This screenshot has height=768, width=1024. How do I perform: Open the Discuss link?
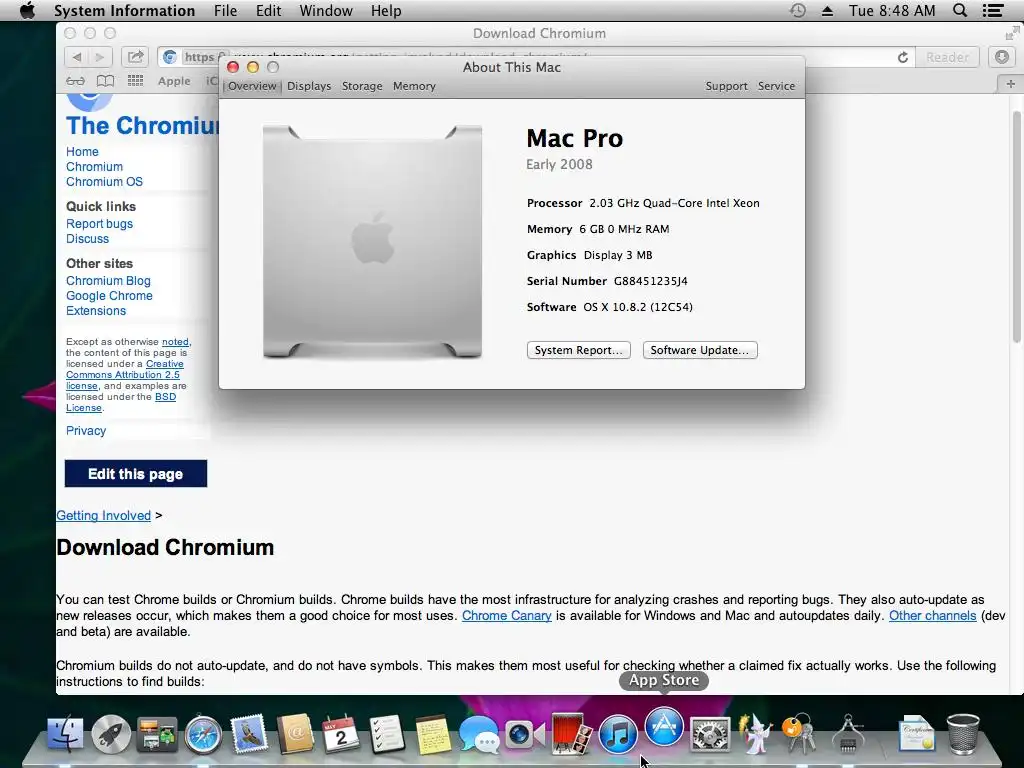point(88,238)
